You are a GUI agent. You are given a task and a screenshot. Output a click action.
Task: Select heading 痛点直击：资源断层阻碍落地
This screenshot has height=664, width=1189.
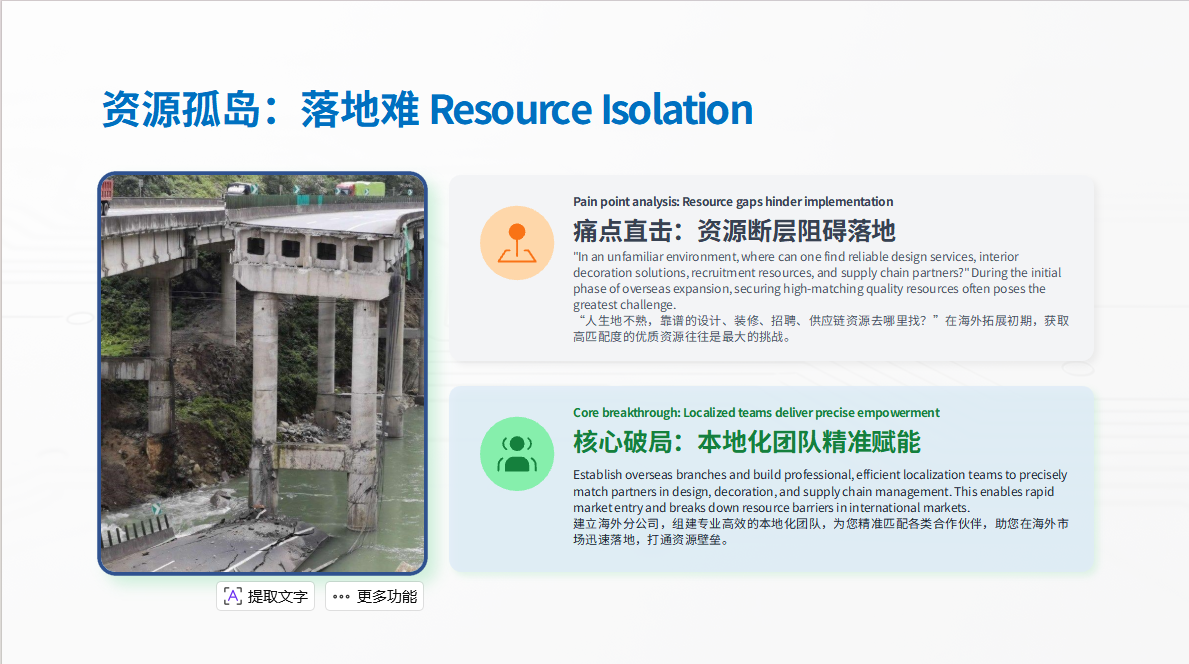click(734, 230)
